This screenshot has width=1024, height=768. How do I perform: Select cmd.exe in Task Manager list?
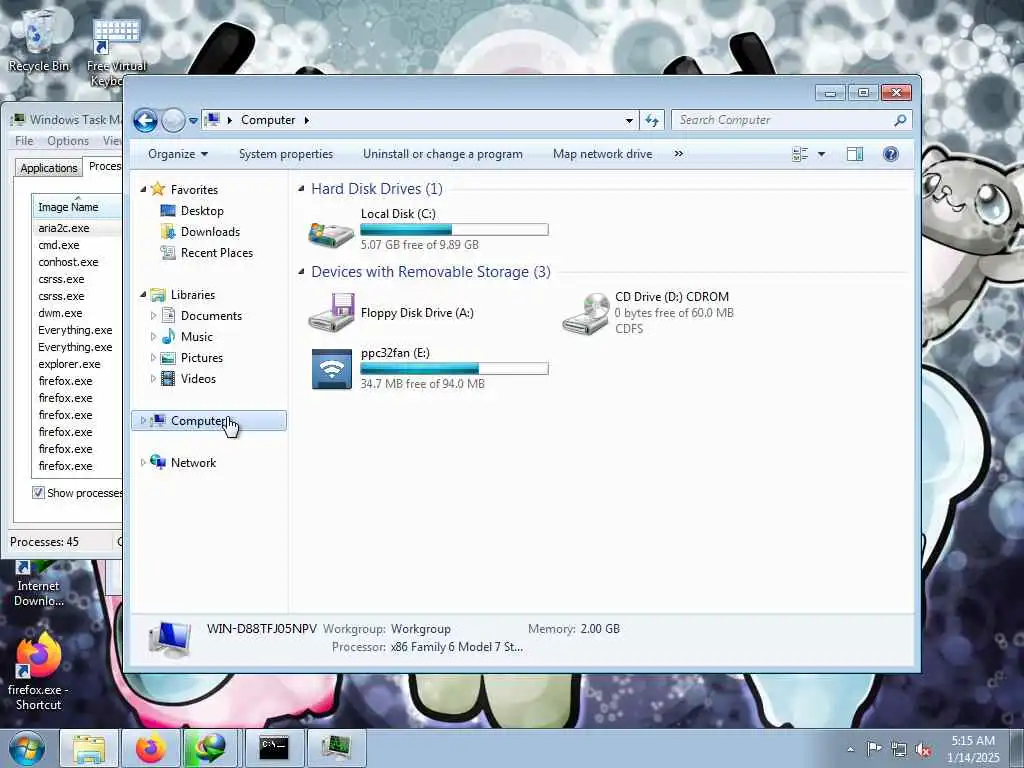(59, 245)
